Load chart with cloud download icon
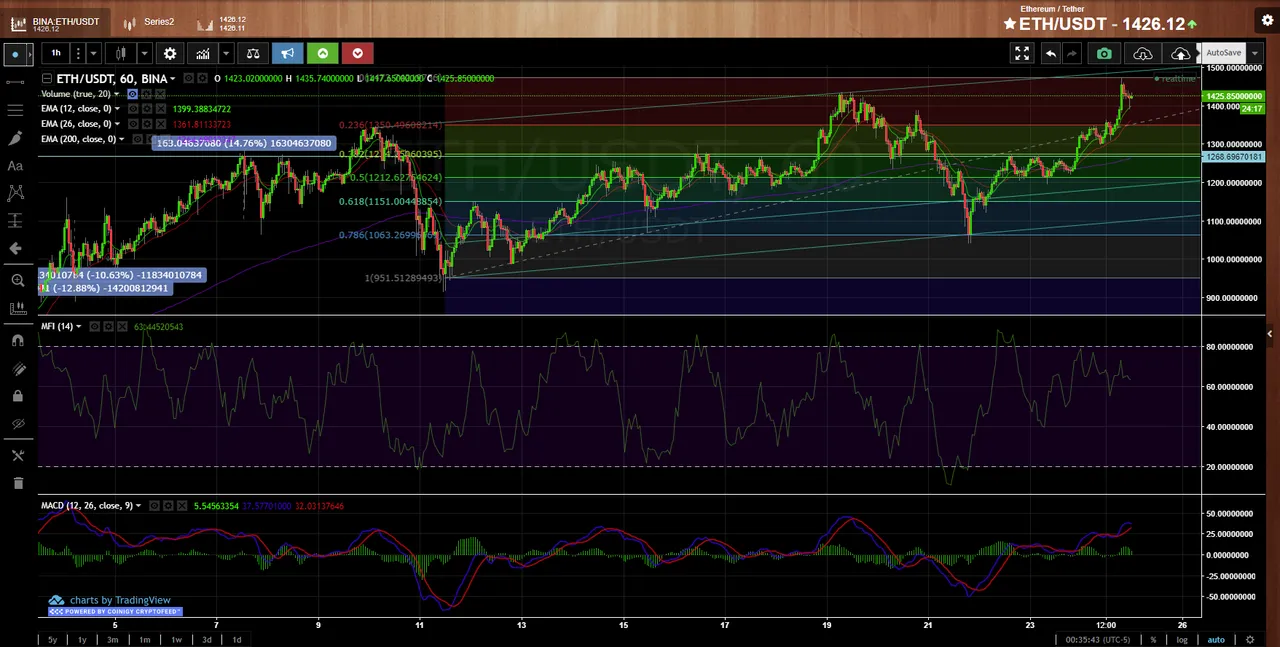 pyautogui.click(x=1143, y=53)
